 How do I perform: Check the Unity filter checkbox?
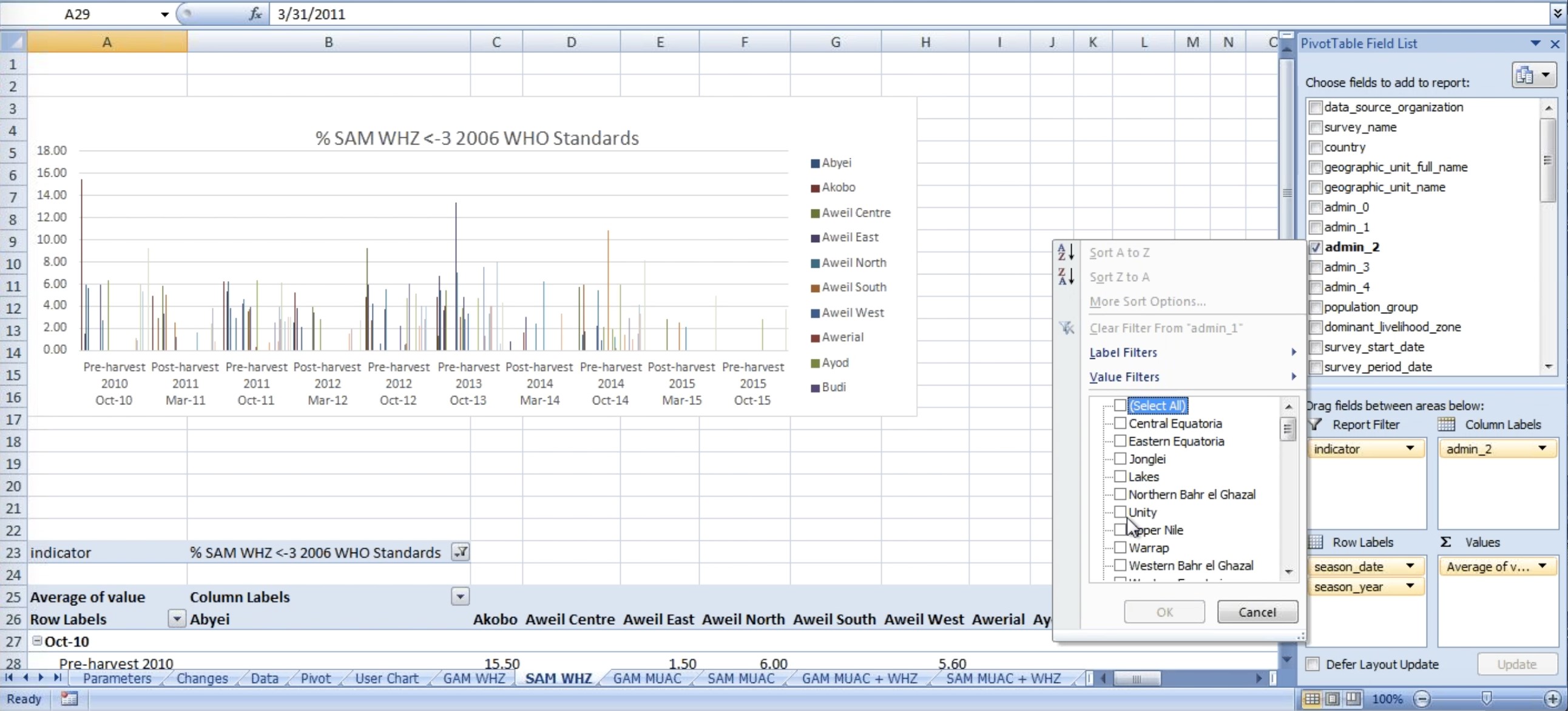pyautogui.click(x=1120, y=512)
